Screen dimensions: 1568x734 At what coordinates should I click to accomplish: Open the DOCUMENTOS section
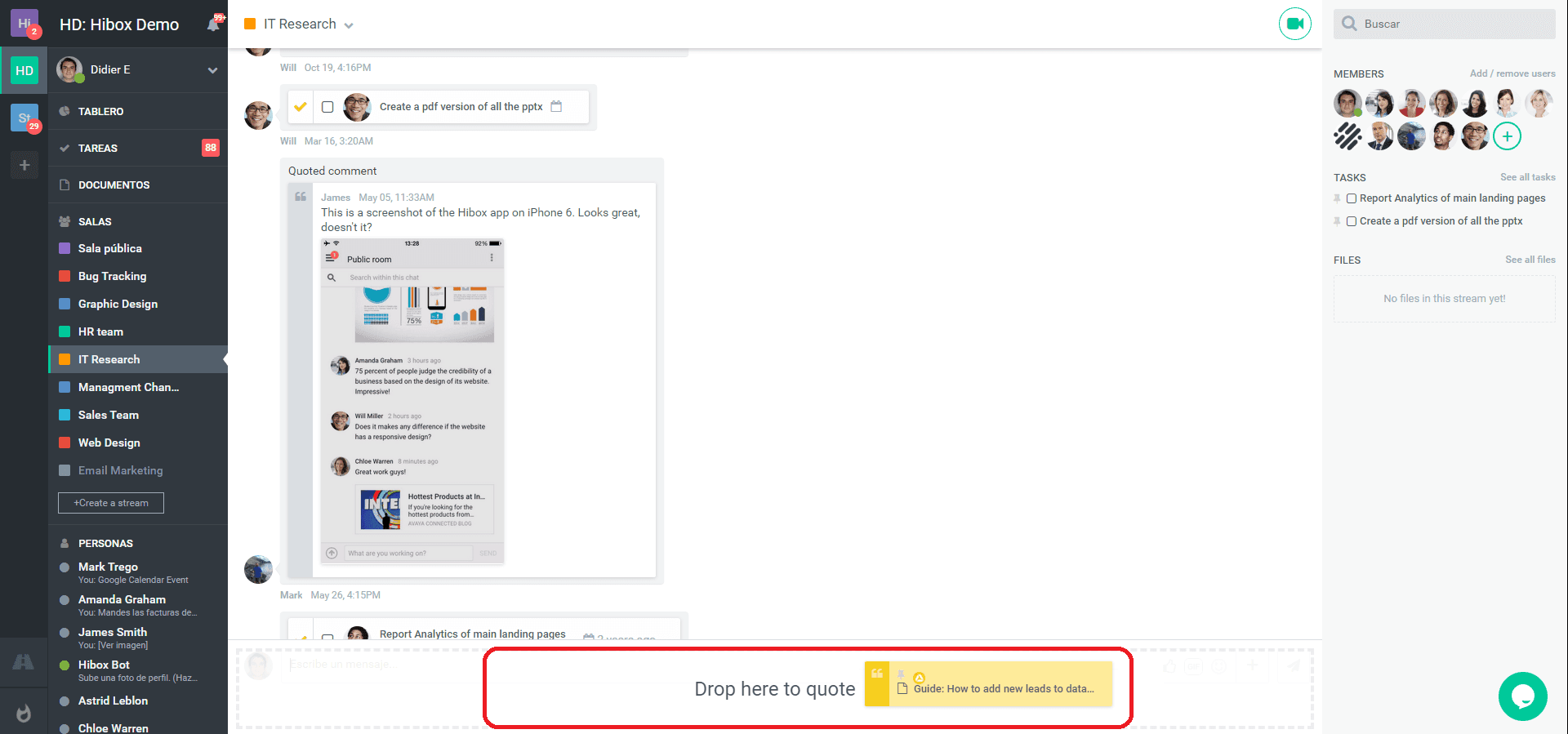[114, 185]
